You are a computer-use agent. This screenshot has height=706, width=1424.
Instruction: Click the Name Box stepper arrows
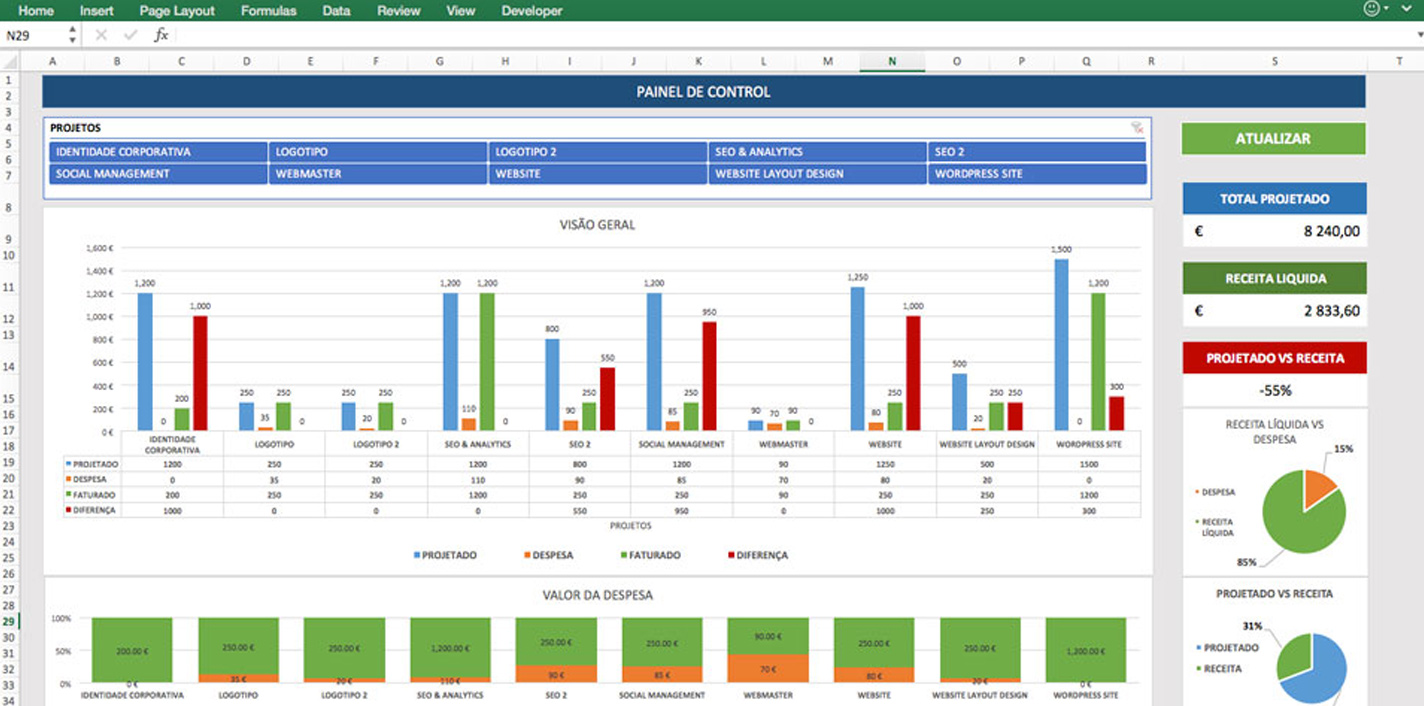point(73,35)
